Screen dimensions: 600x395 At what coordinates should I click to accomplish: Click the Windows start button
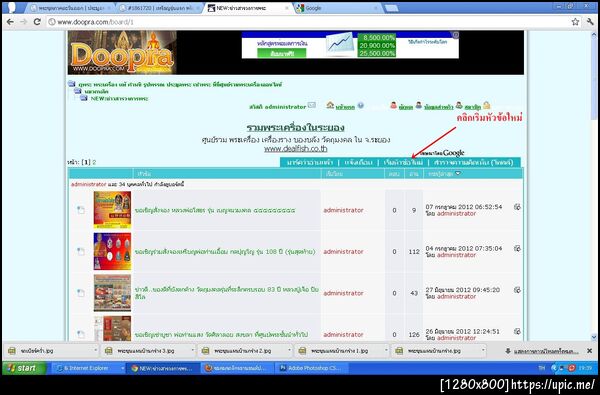point(24,368)
